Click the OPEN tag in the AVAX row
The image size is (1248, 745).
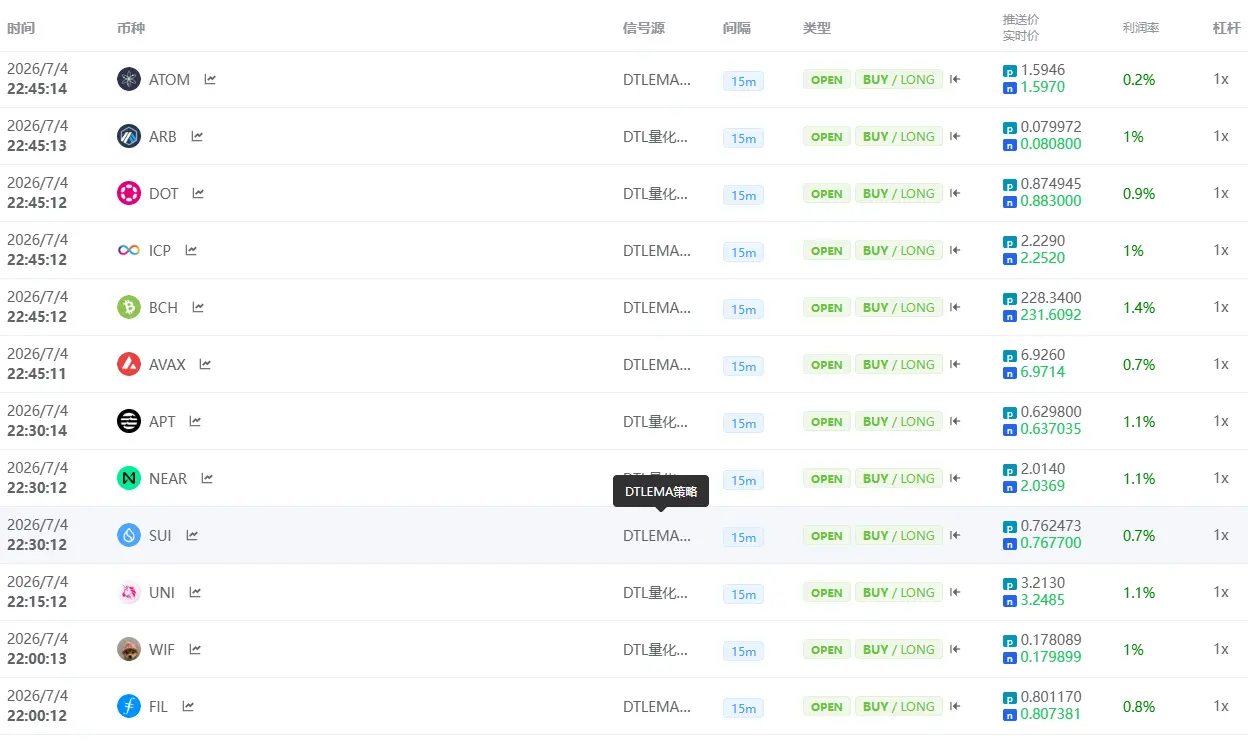coord(827,364)
